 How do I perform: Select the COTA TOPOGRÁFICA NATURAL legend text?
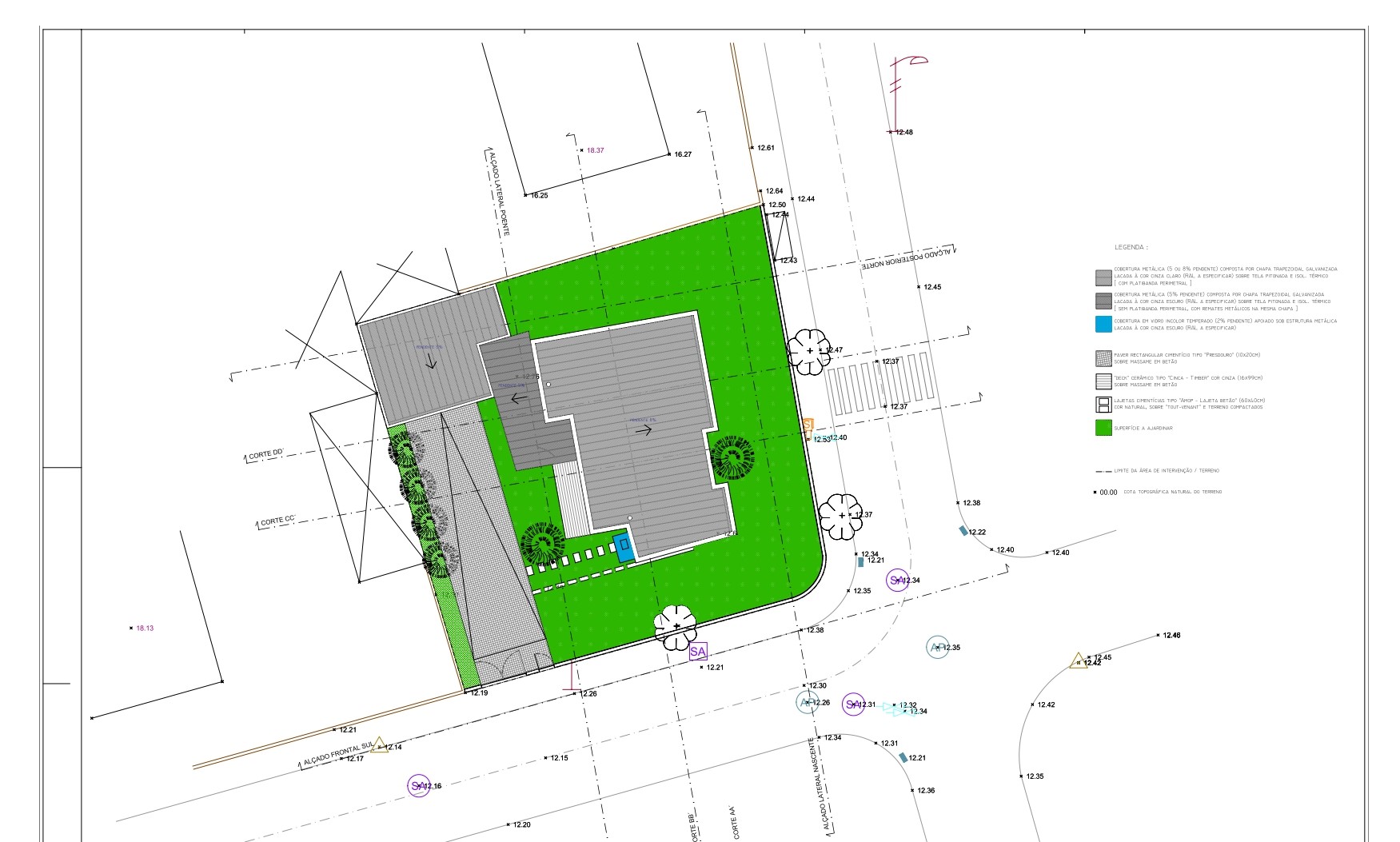1172,492
